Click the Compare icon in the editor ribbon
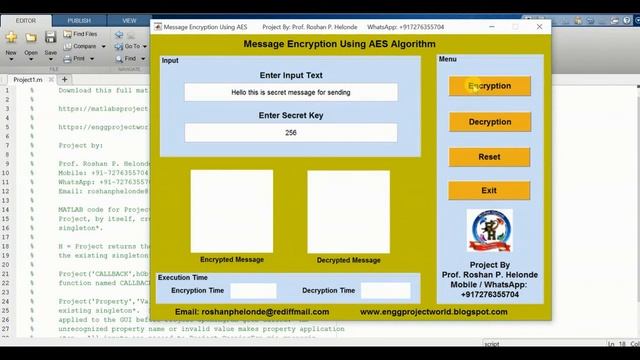 coord(67,47)
